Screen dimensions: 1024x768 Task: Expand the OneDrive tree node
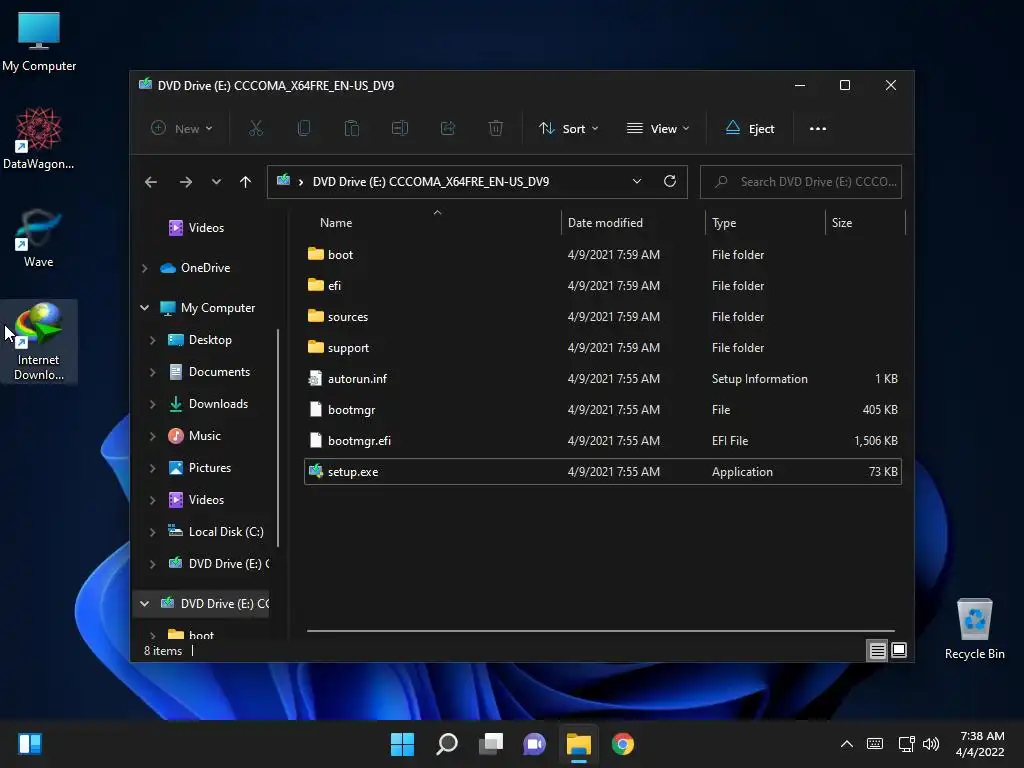144,268
